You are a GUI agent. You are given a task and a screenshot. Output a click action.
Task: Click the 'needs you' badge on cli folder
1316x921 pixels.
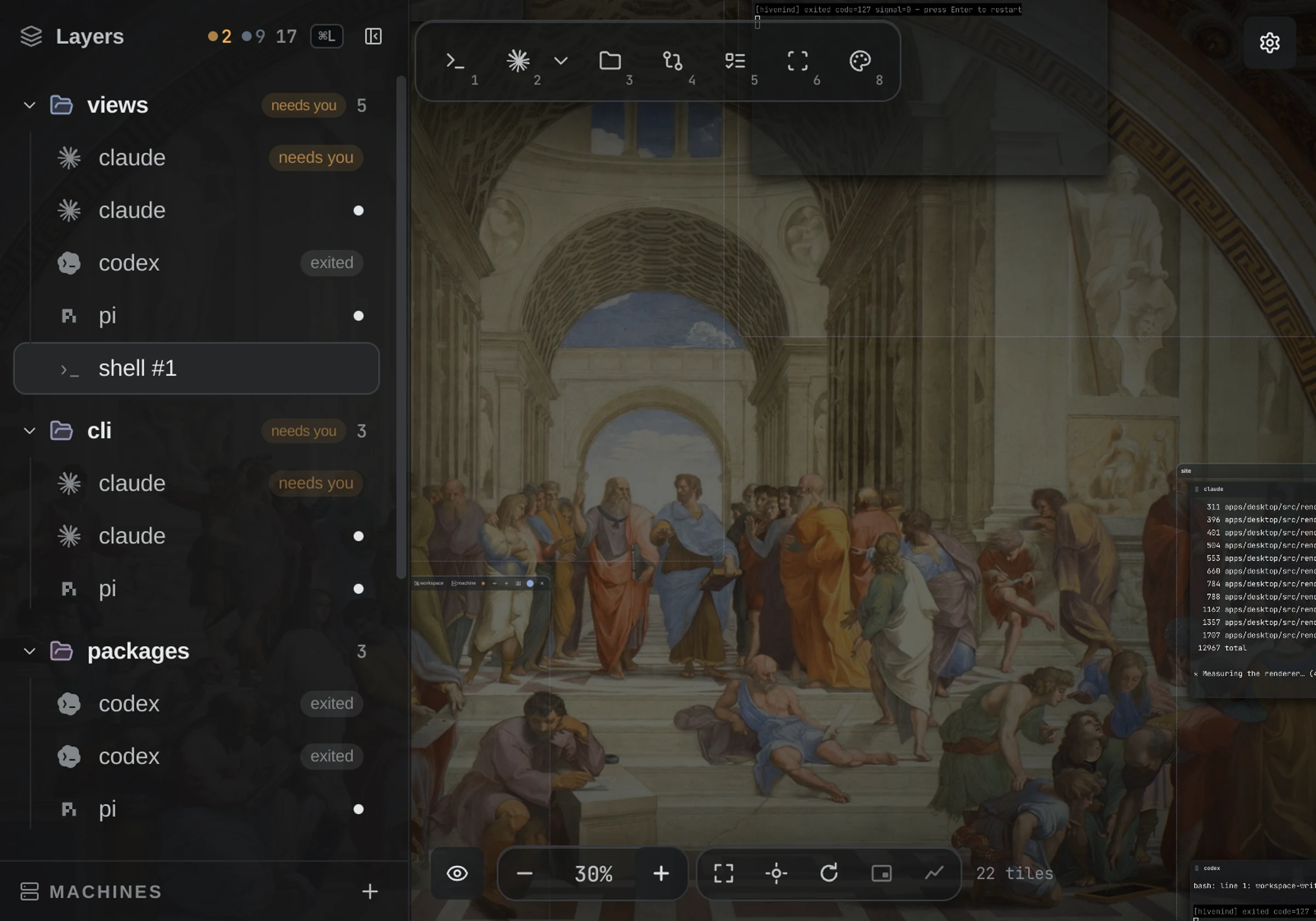pos(303,431)
